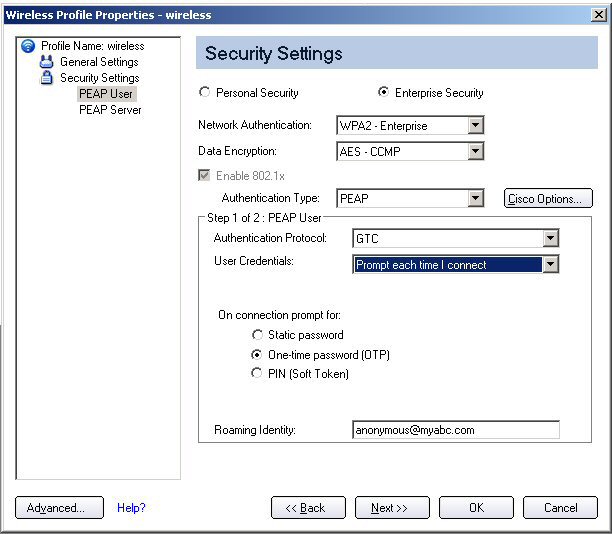Viewport: 612px width, 534px height.
Task: Open Authentication Type dropdown arrow
Action: 475,198
